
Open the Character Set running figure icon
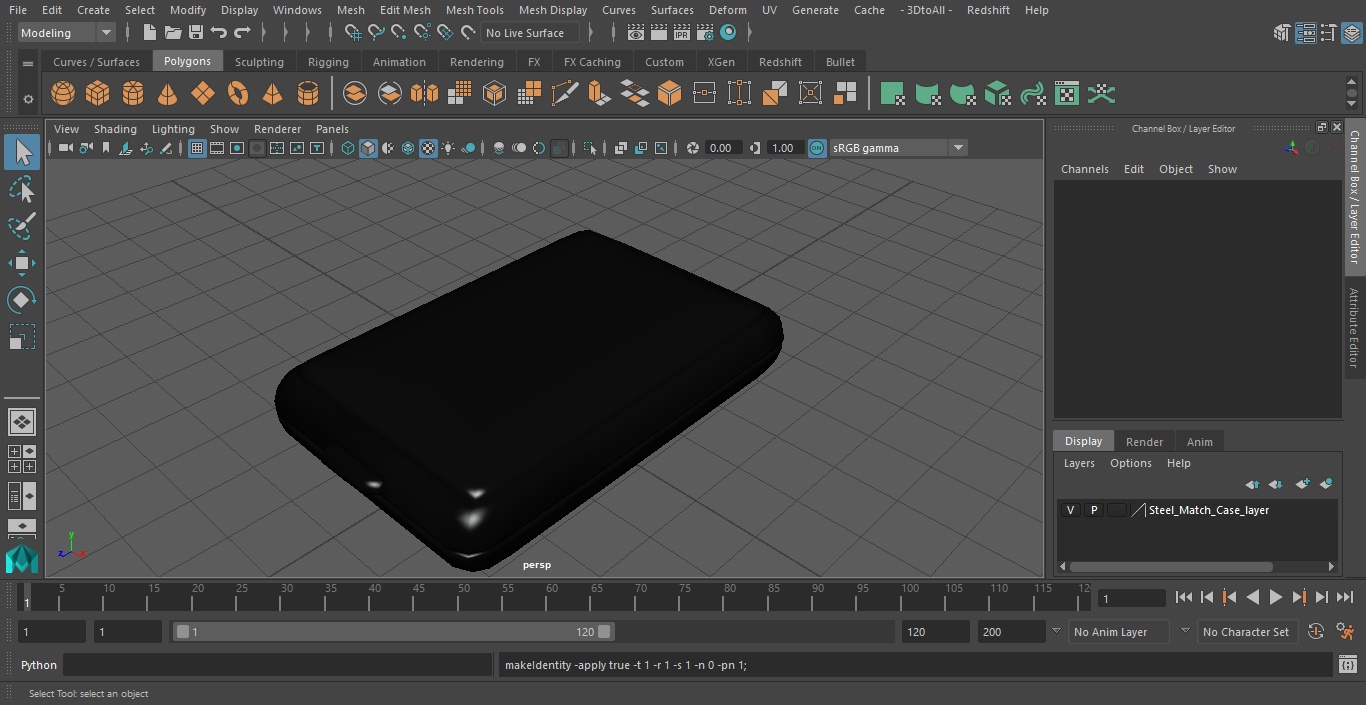(x=1346, y=631)
